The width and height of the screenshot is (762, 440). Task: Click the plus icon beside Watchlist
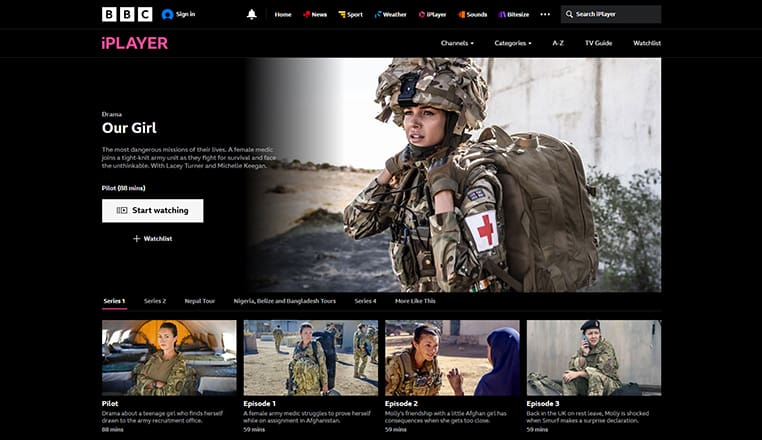137,239
